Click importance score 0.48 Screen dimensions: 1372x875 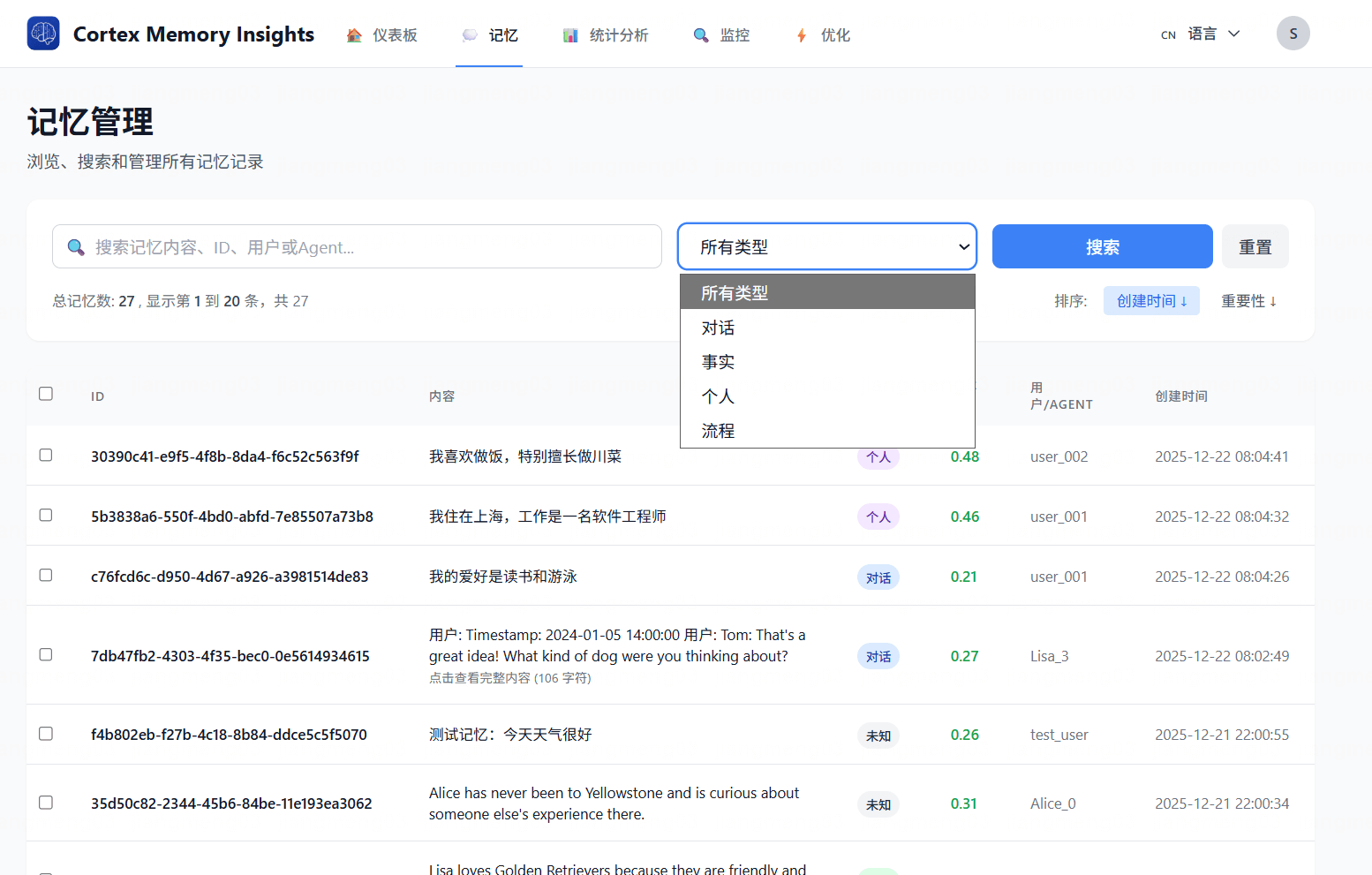[965, 456]
